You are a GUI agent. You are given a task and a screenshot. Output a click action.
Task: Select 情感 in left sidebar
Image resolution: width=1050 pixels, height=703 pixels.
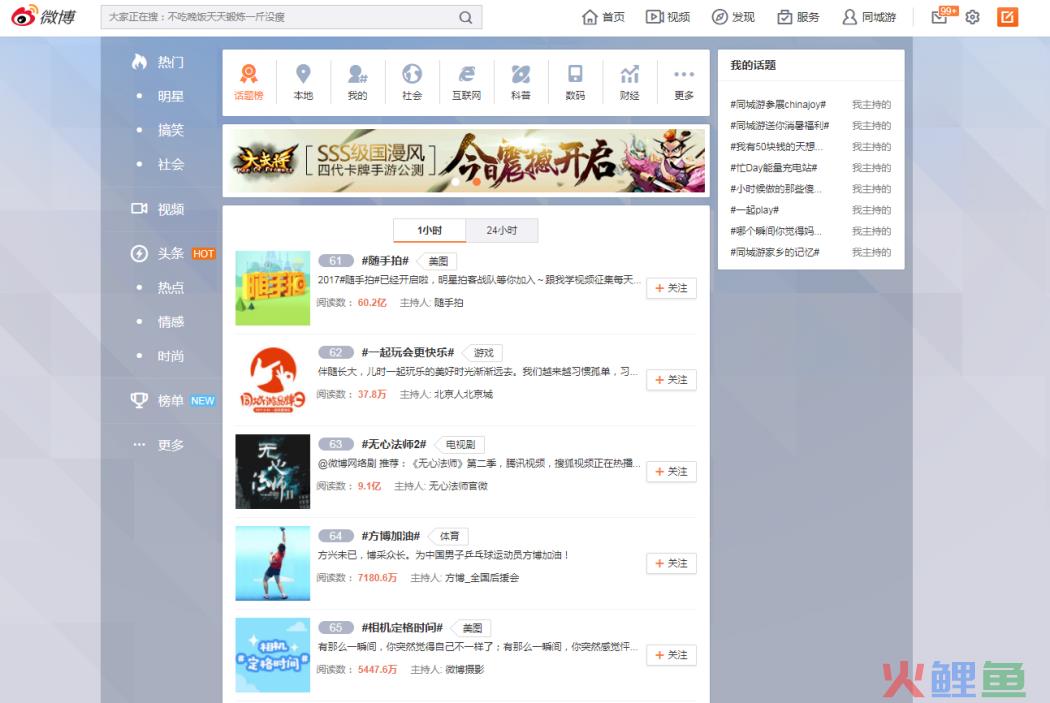[x=170, y=322]
